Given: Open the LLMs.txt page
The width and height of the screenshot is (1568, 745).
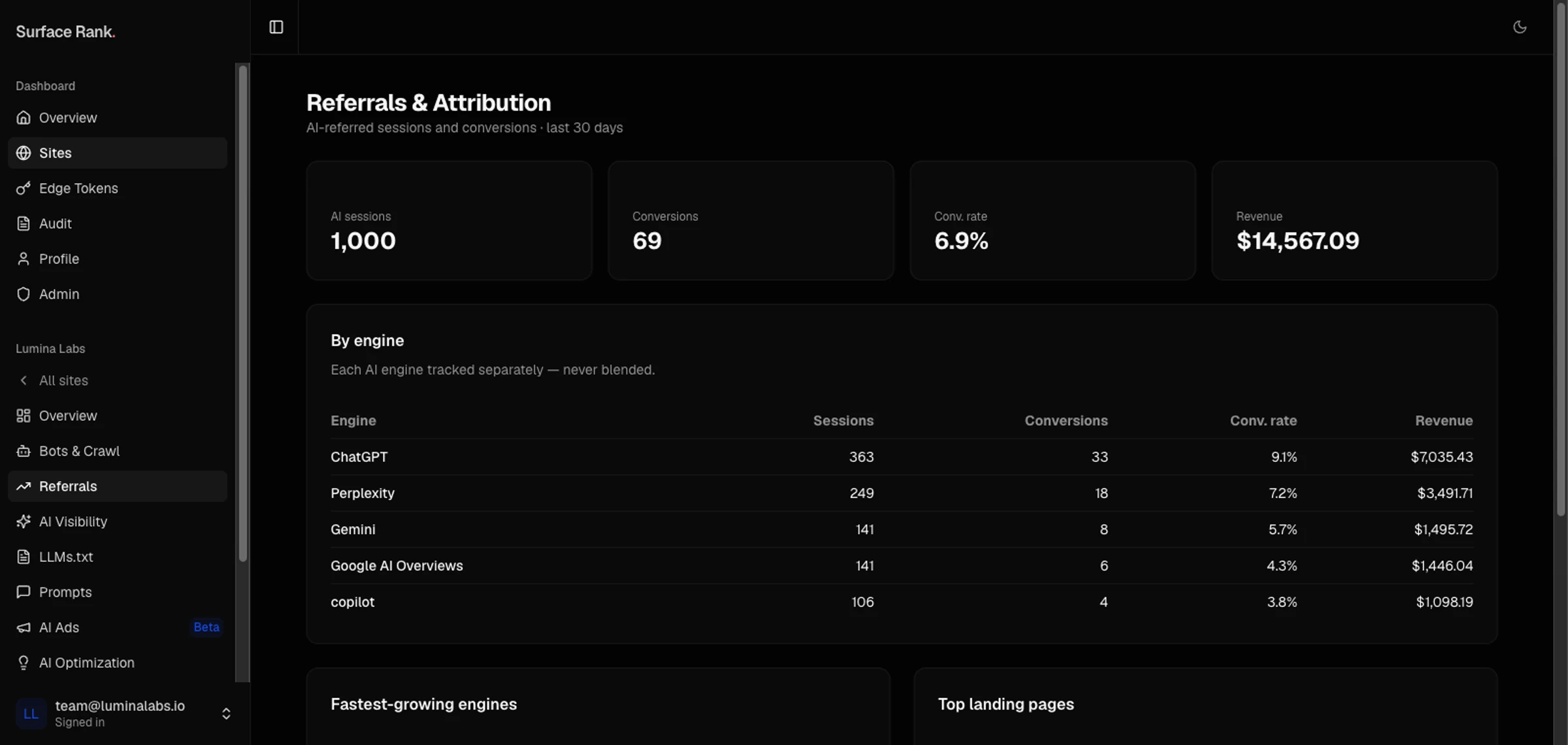Looking at the screenshot, I should click(118, 557).
